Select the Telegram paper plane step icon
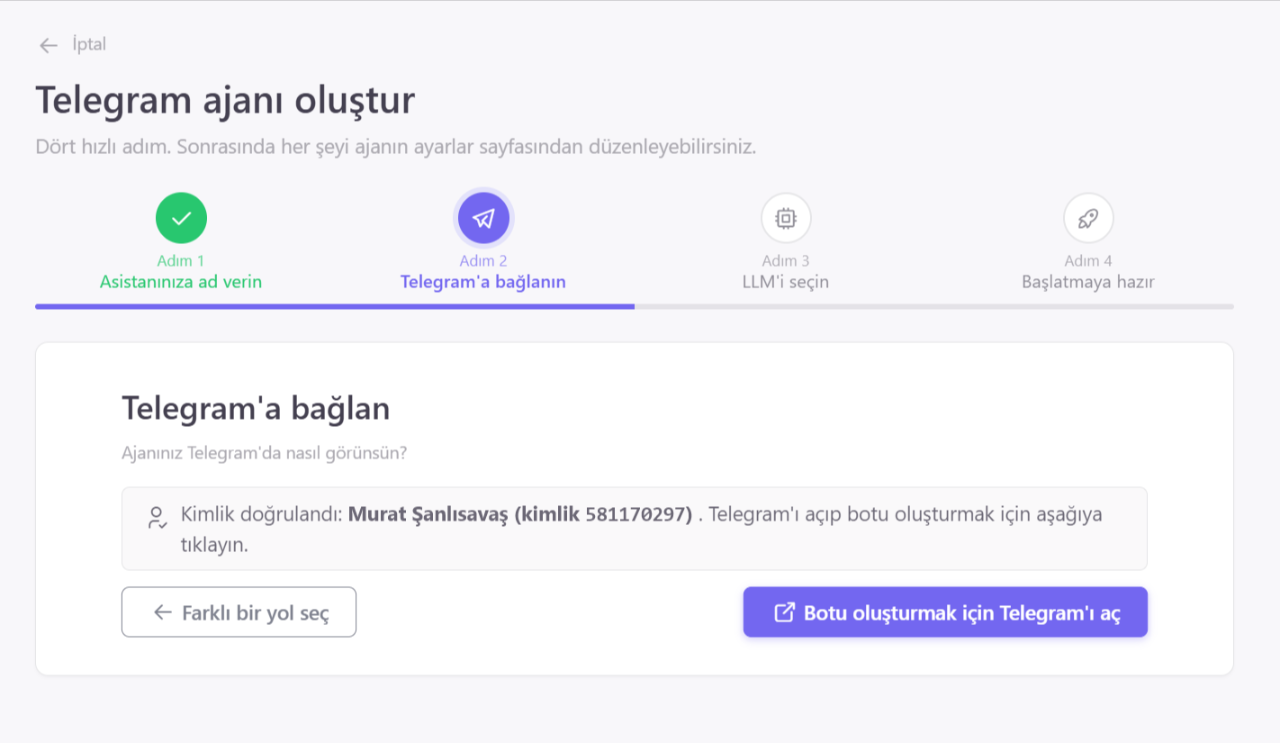Image resolution: width=1280 pixels, height=743 pixels. (483, 218)
